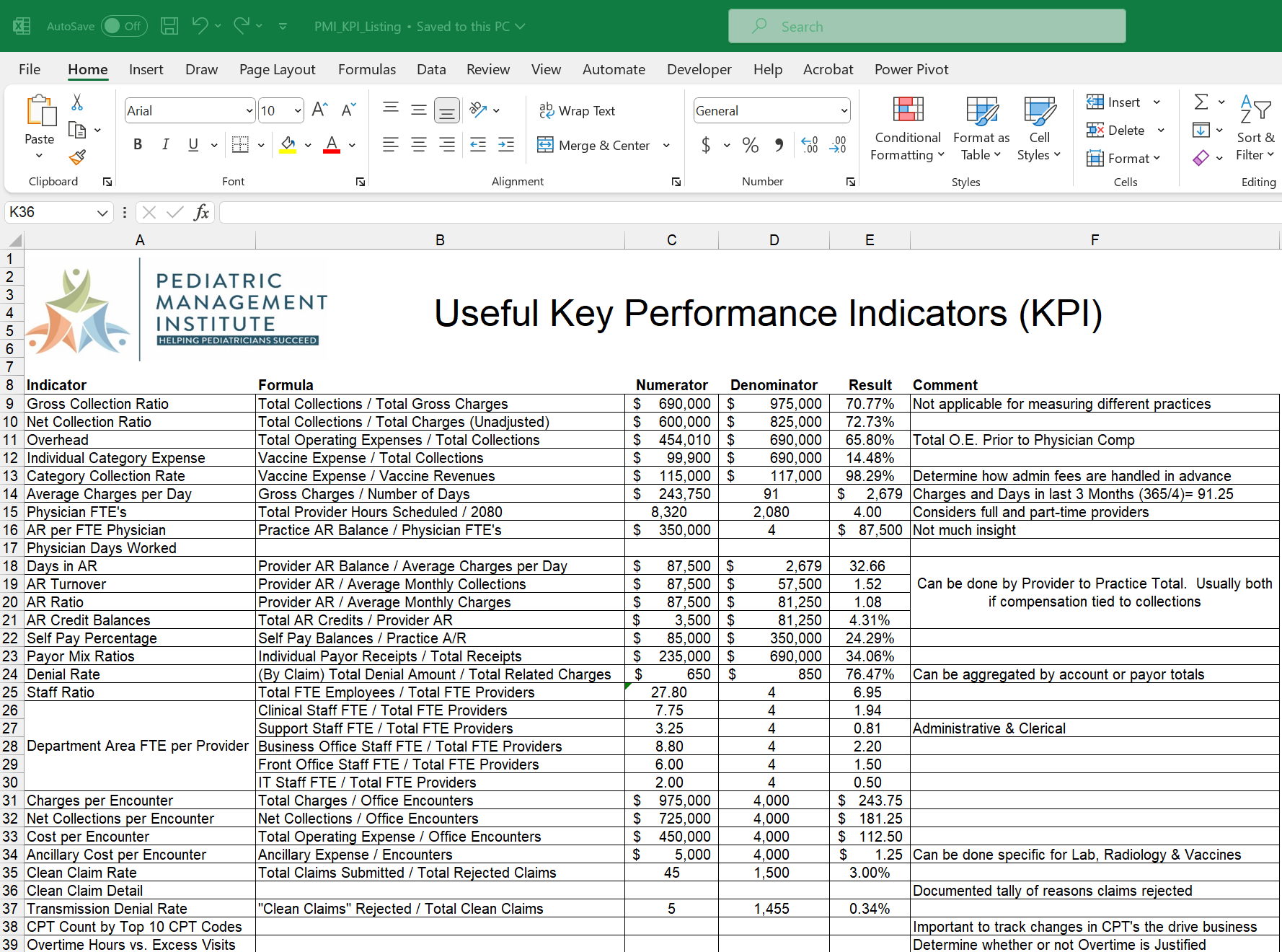The height and width of the screenshot is (952, 1282).
Task: Click the AutoSum icon
Action: tap(1201, 102)
